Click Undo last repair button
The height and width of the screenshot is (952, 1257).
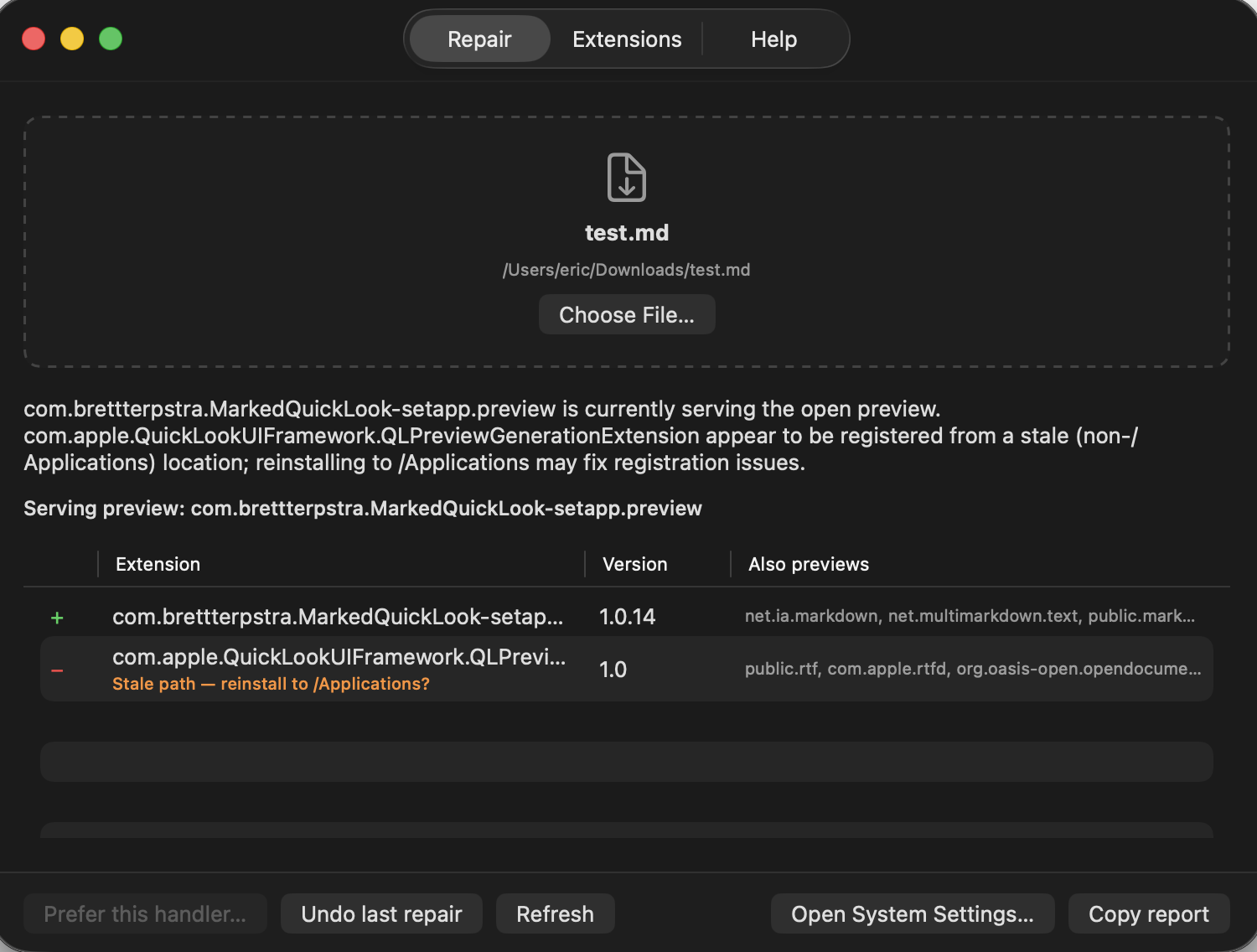381,913
